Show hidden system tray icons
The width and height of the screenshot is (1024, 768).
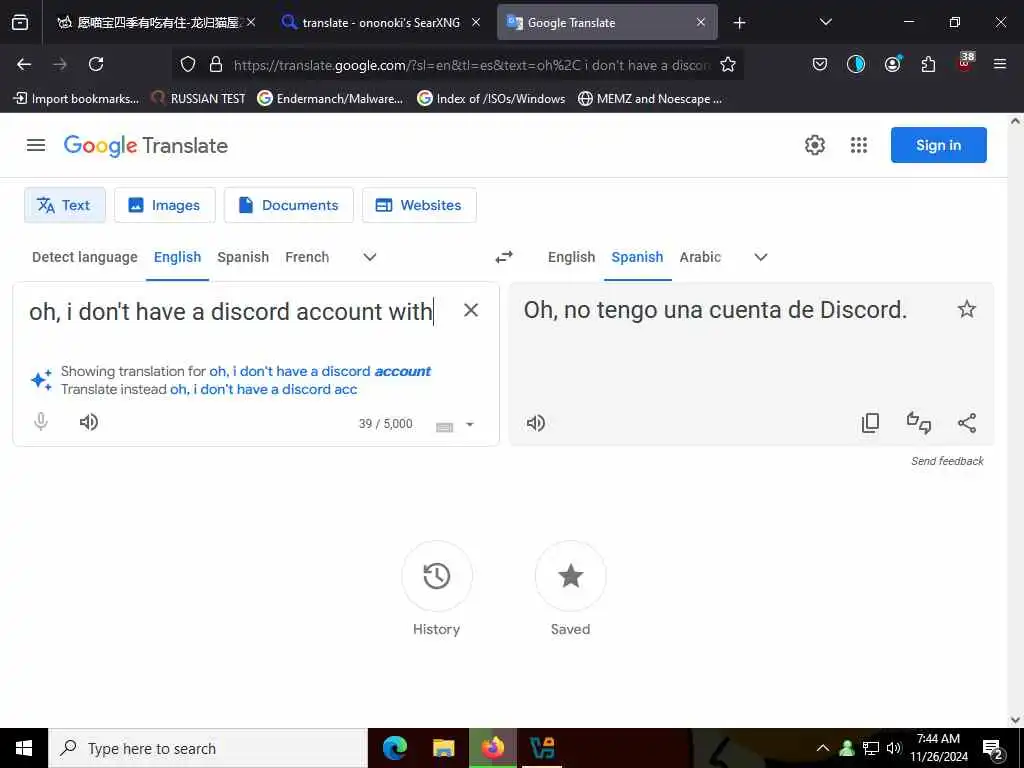[x=823, y=748]
